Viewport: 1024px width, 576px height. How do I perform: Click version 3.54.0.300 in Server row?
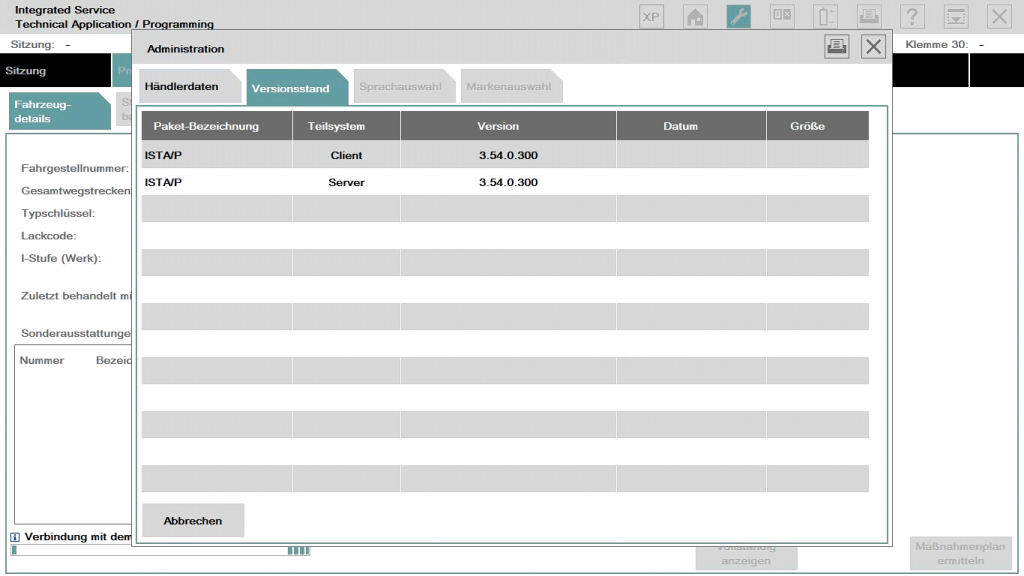tap(508, 182)
